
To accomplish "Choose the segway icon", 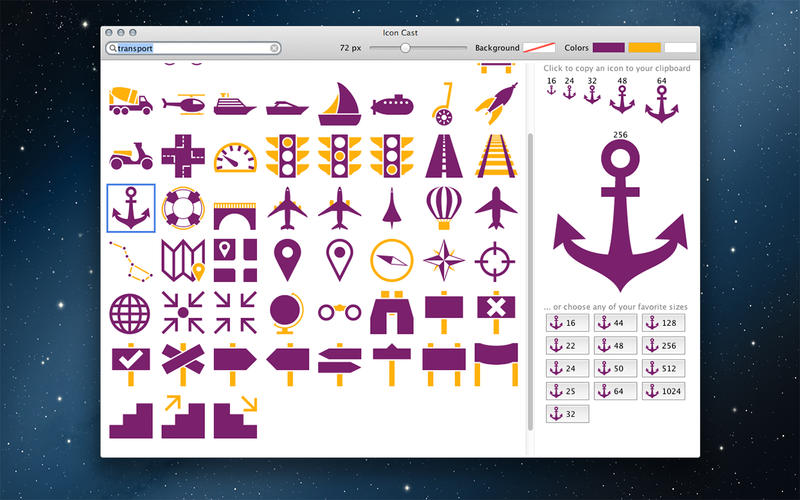I will [x=443, y=104].
